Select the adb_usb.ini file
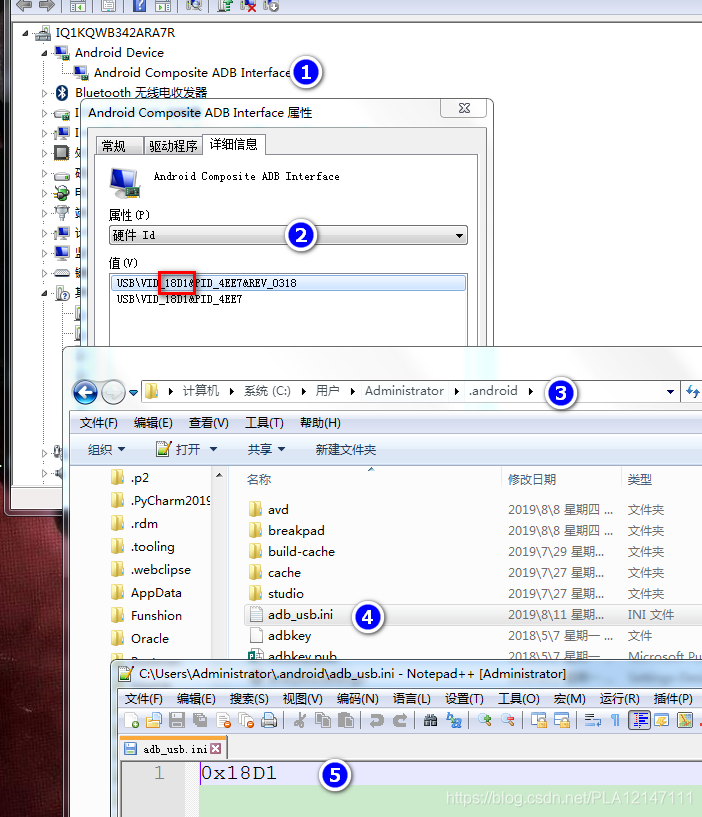The height and width of the screenshot is (817, 702). coord(300,615)
